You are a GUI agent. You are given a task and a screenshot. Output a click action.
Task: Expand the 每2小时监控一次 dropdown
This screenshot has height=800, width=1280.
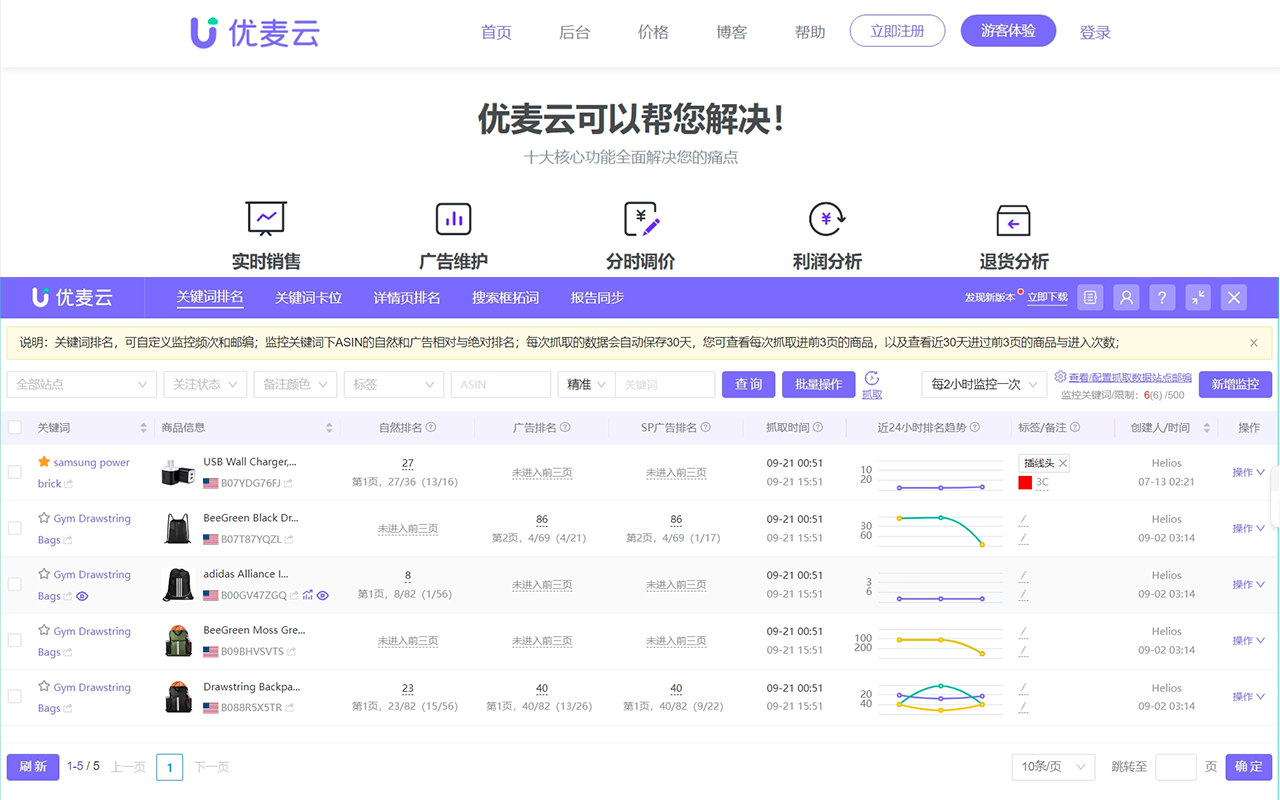[983, 384]
